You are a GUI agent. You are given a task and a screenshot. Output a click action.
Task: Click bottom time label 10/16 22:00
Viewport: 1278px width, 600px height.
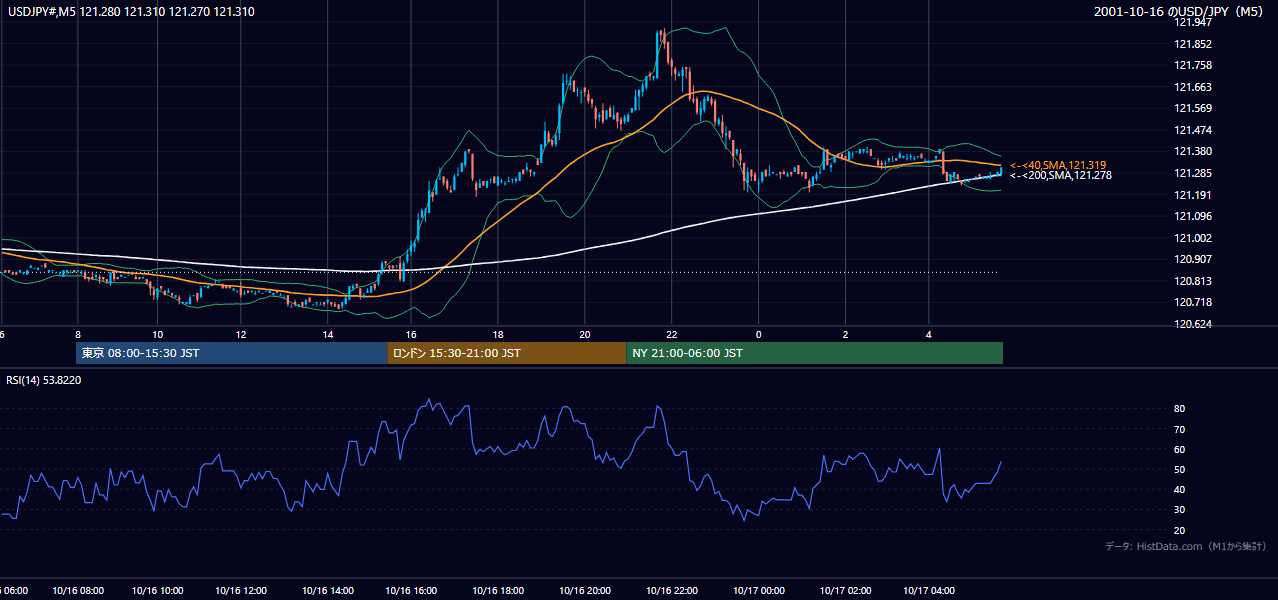coord(672,591)
